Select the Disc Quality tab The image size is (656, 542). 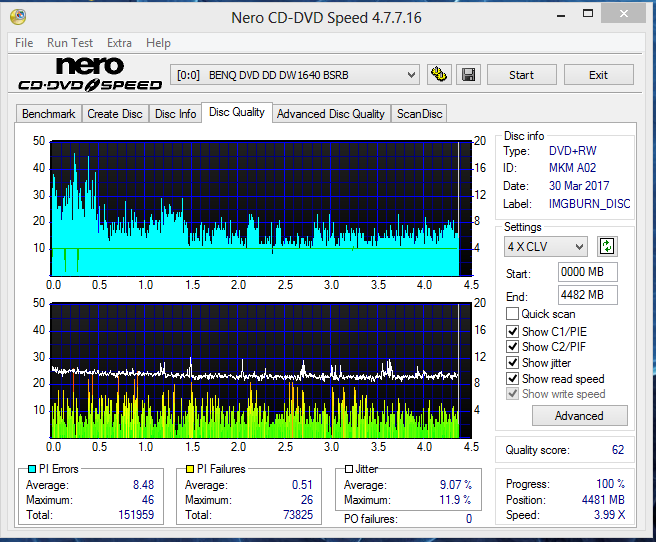pos(237,112)
